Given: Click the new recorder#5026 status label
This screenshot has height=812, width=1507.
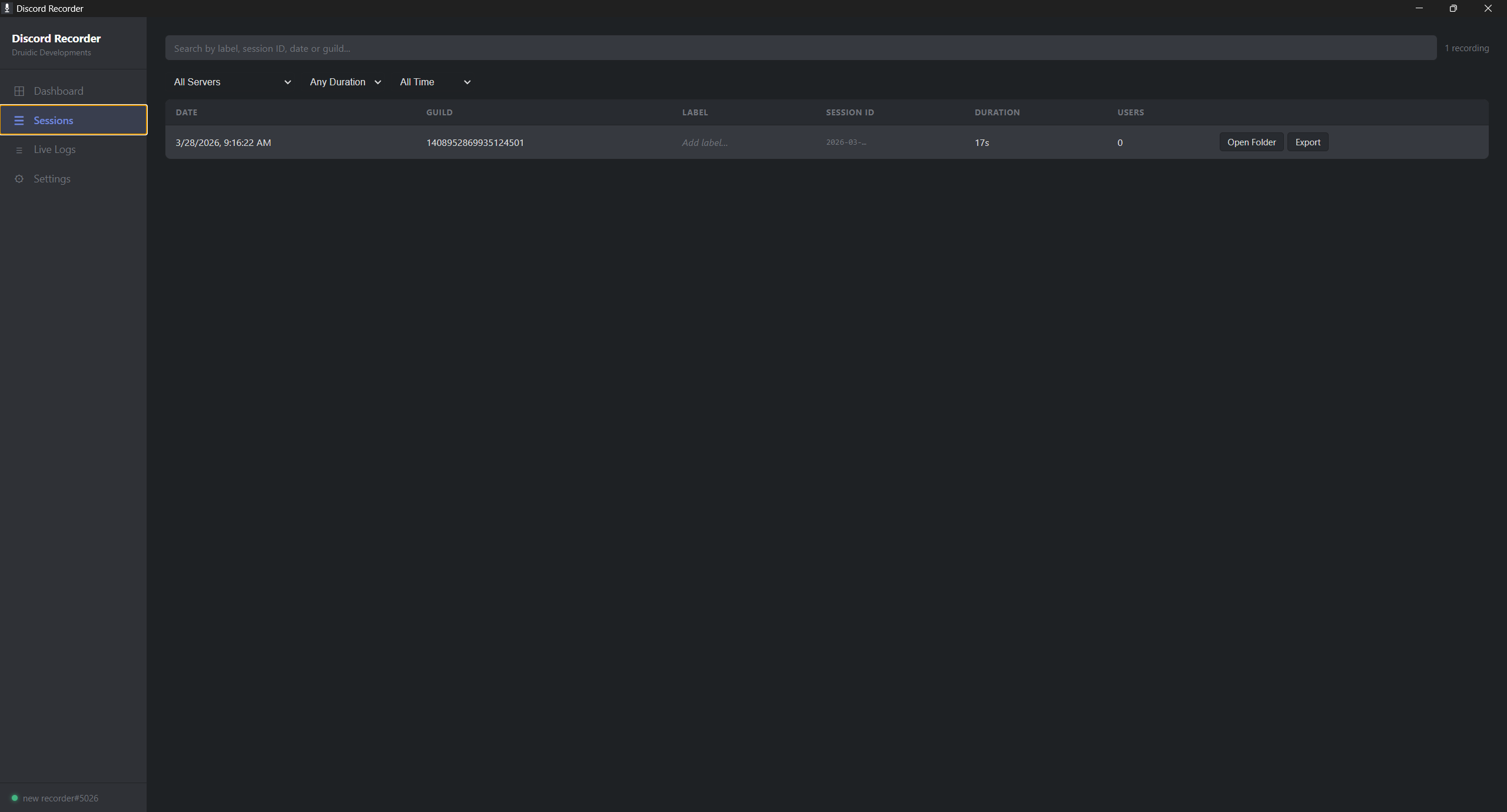Looking at the screenshot, I should point(59,798).
